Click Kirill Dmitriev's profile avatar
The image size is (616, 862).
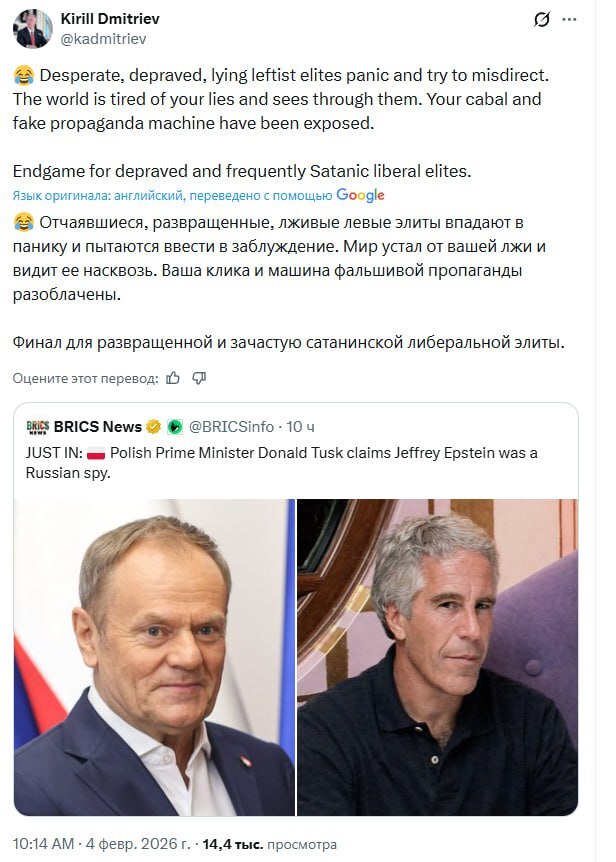32,26
